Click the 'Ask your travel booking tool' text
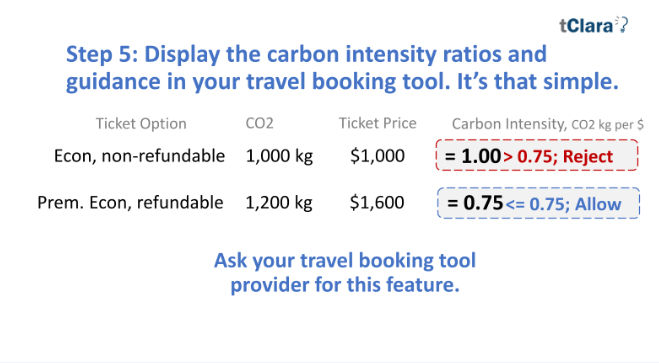The height and width of the screenshot is (363, 659). click(x=345, y=260)
